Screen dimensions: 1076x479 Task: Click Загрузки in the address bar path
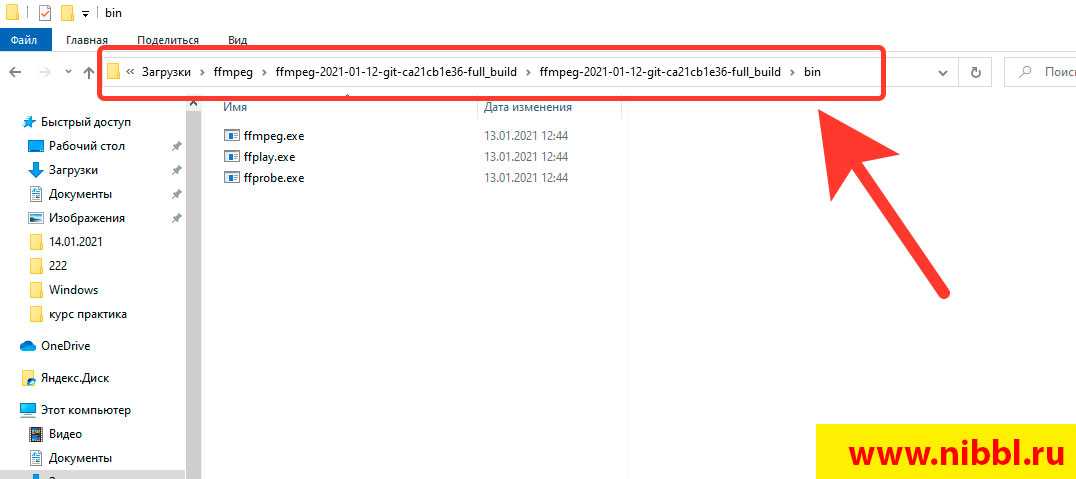click(x=166, y=71)
